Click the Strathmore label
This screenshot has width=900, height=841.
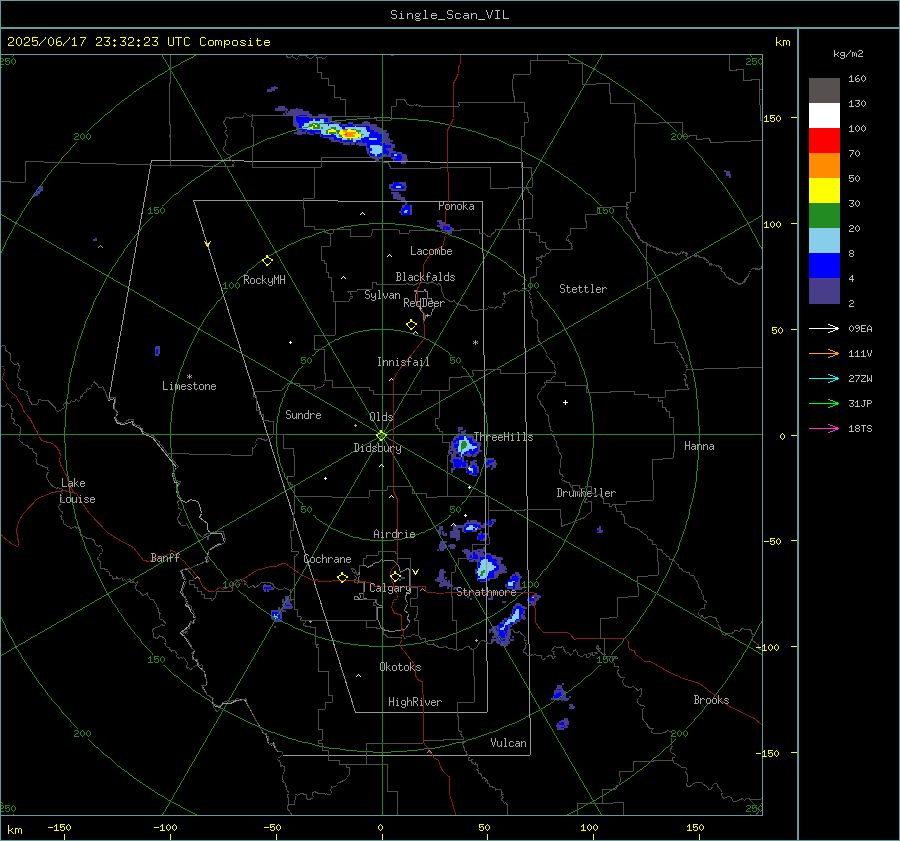486,592
